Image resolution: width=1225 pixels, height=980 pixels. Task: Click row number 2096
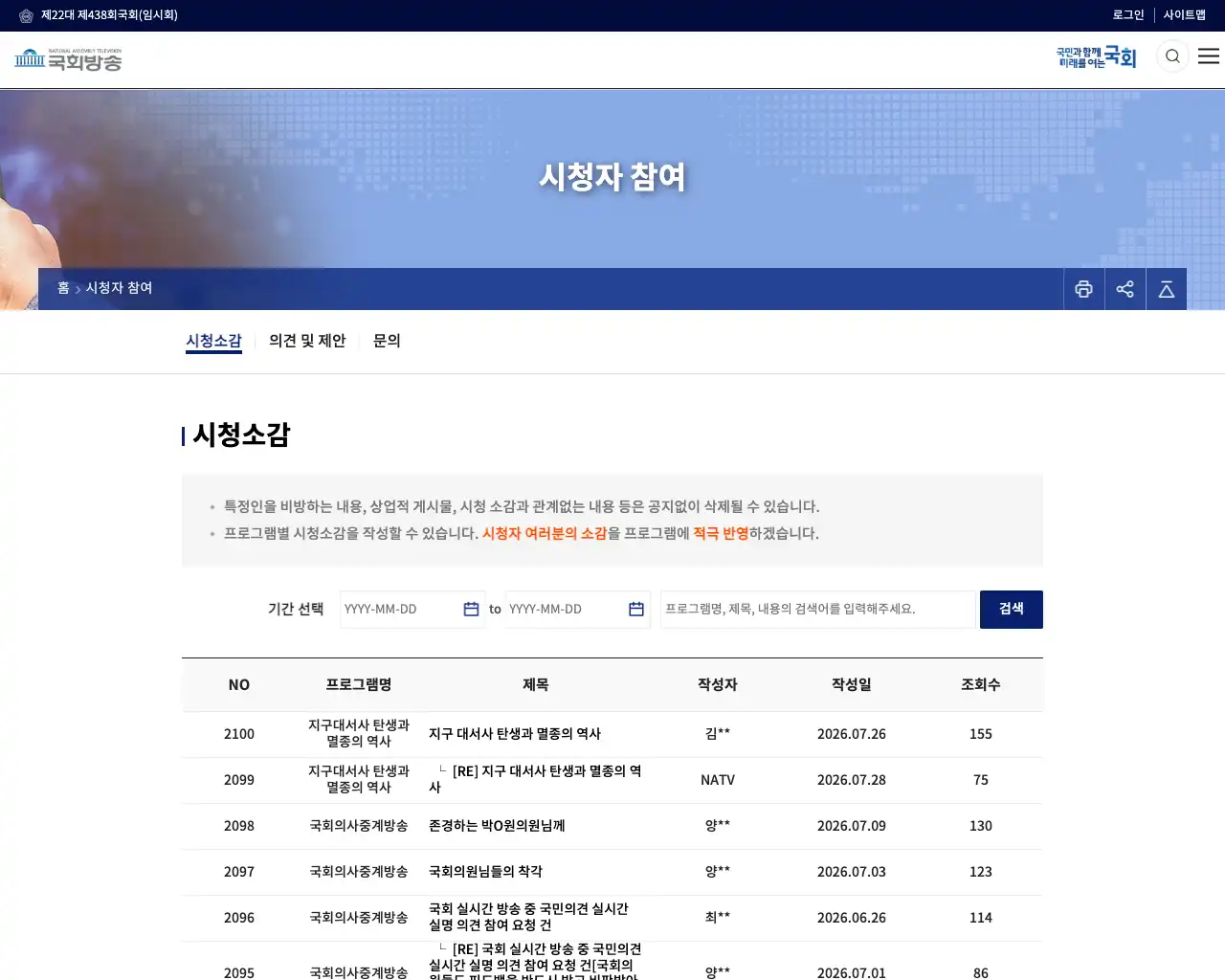(x=239, y=918)
